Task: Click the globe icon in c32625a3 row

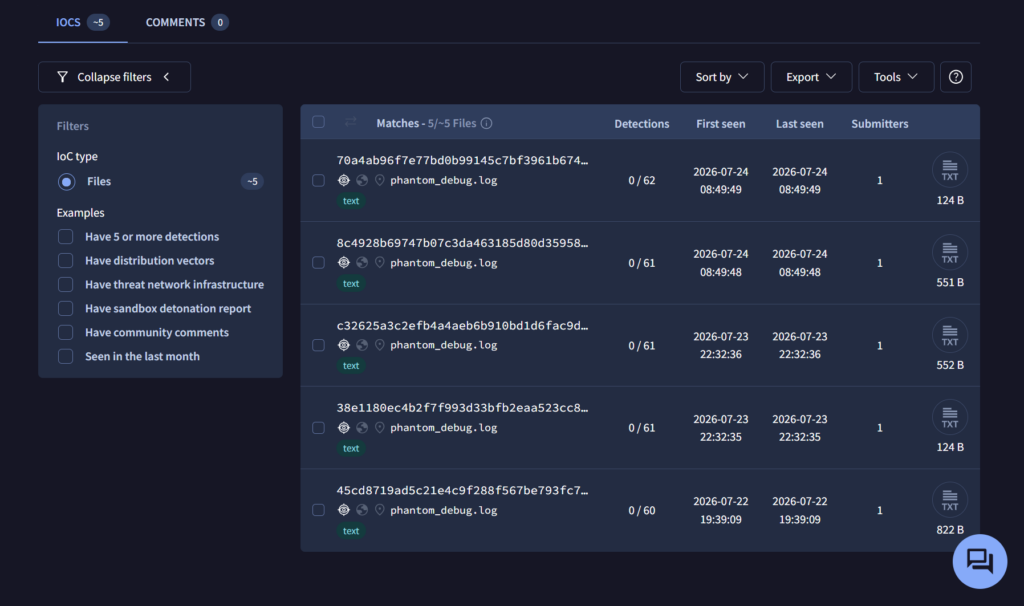Action: point(362,345)
